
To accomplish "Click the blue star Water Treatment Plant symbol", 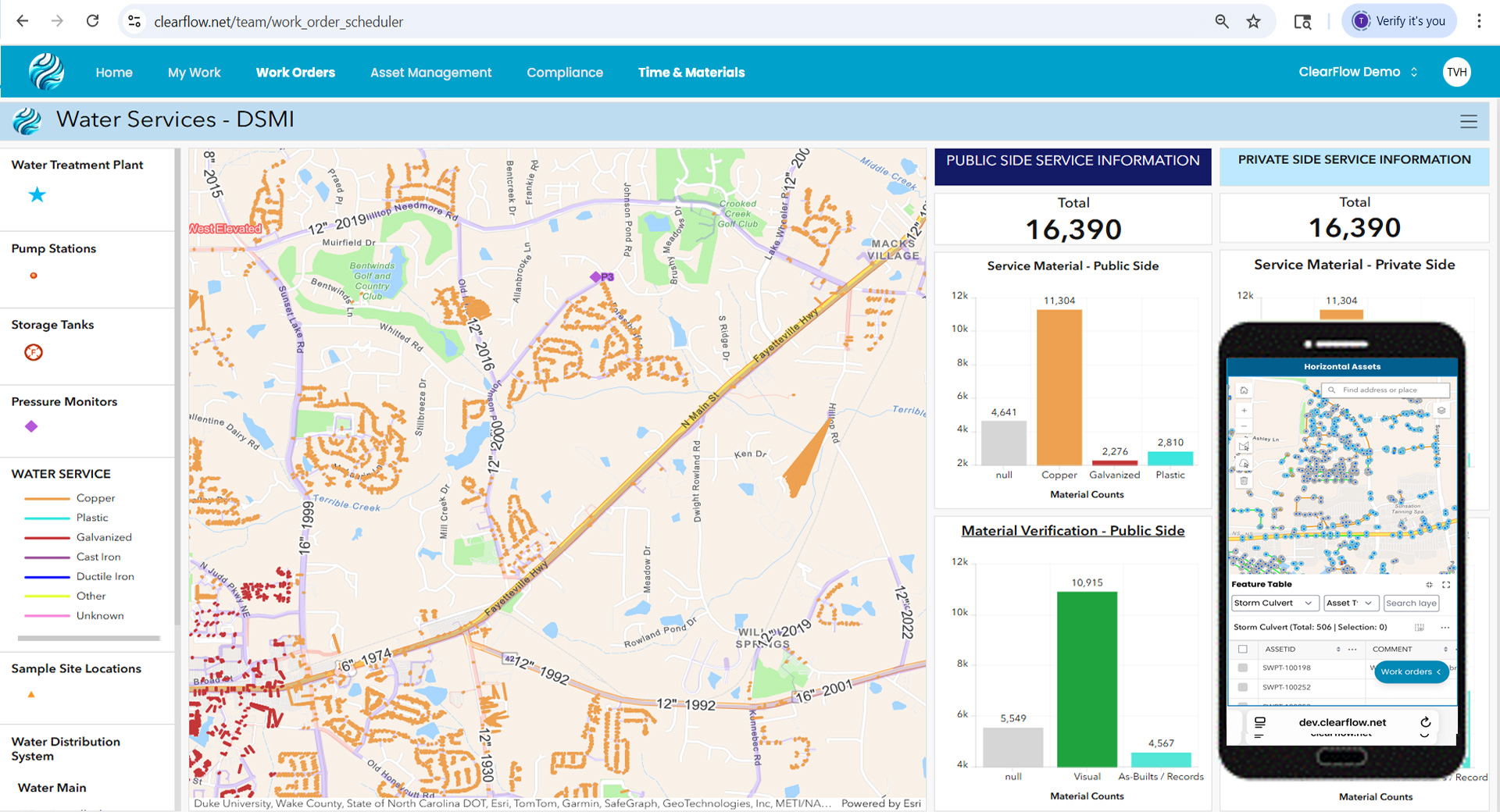I will click(x=37, y=194).
